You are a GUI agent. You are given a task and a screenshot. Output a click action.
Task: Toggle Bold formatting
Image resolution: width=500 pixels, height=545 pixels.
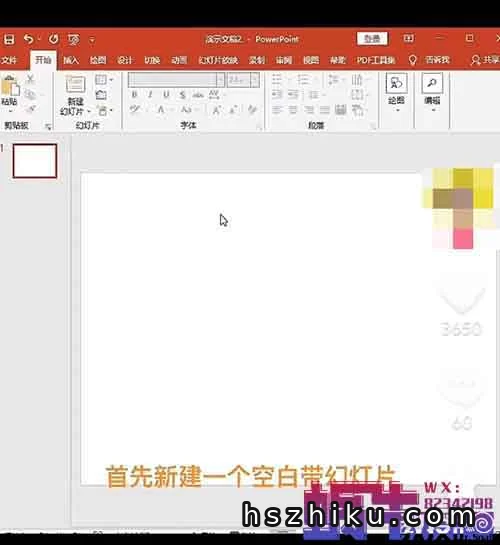click(x=134, y=94)
